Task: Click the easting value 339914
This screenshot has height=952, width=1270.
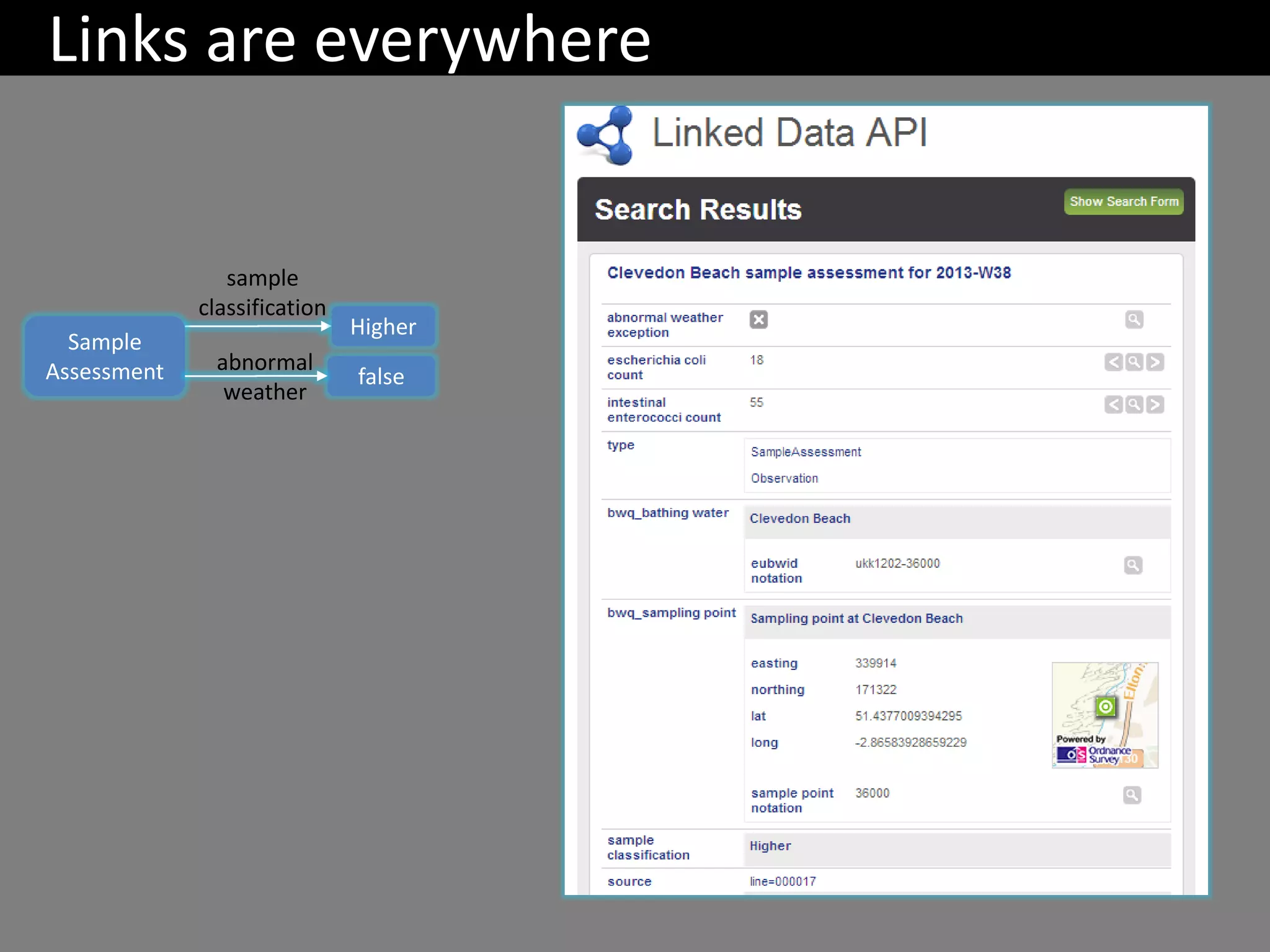Action: (x=876, y=663)
